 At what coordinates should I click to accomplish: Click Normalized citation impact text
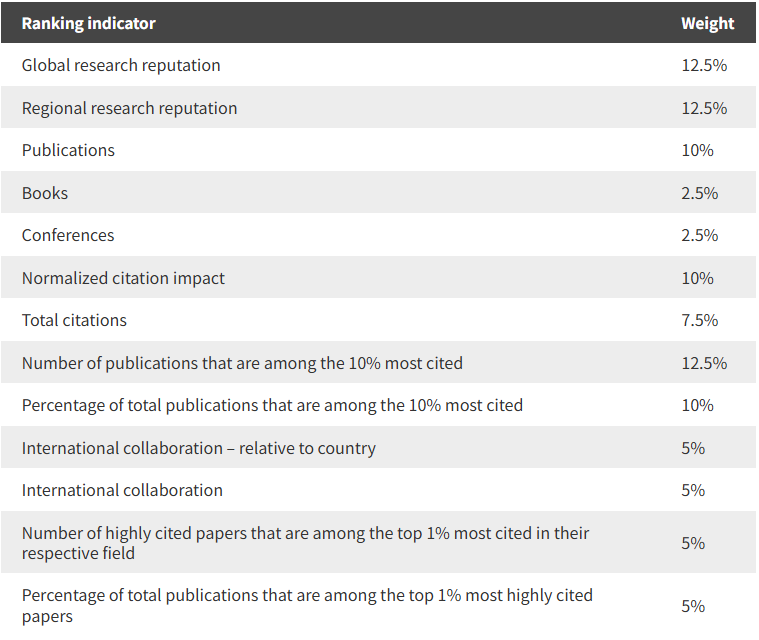click(x=123, y=278)
